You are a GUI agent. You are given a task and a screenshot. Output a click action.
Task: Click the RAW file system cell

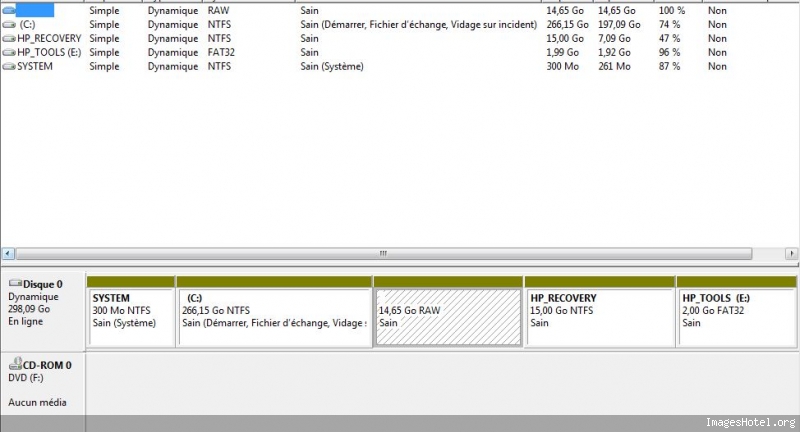click(x=218, y=10)
